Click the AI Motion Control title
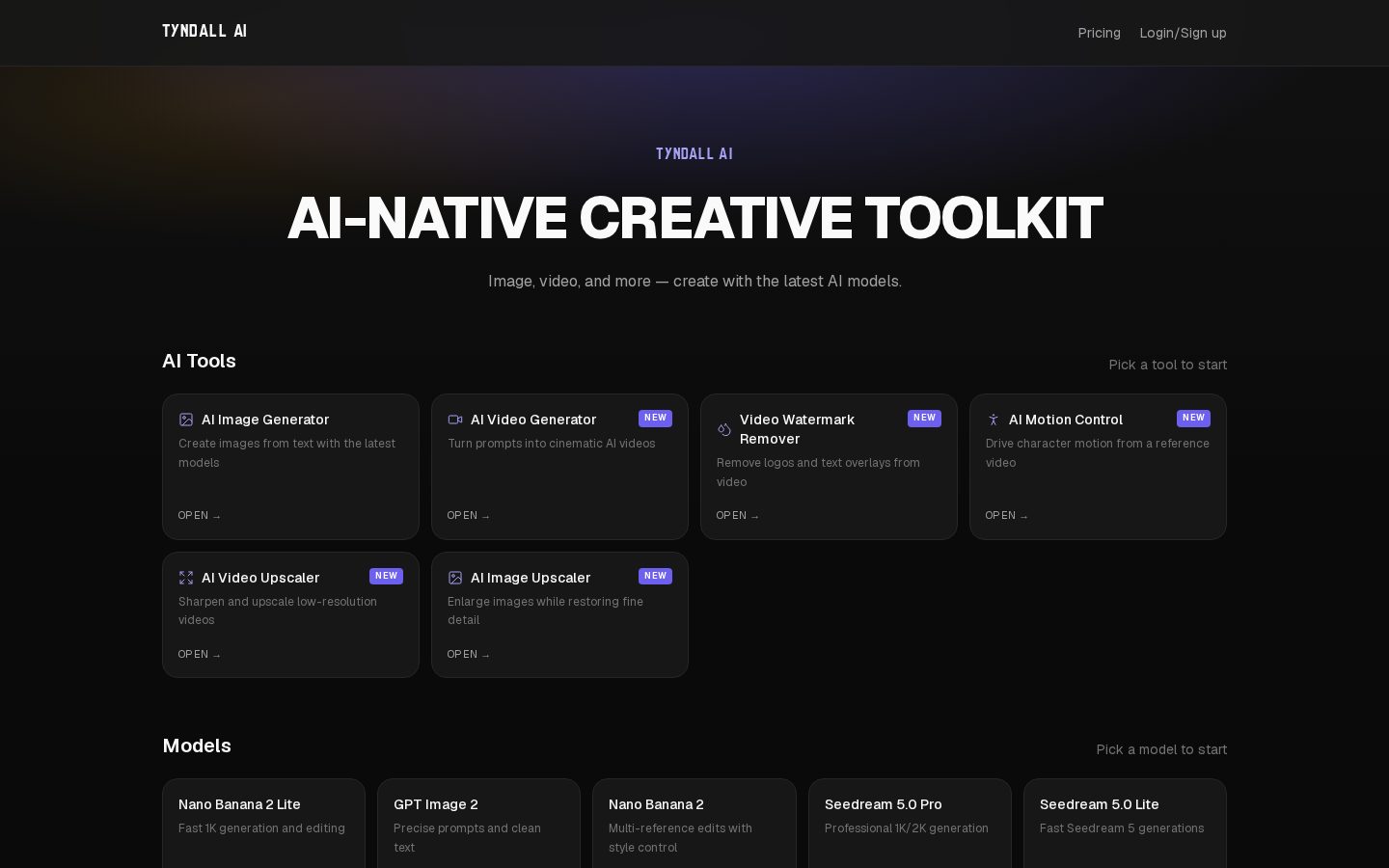This screenshot has height=868, width=1389. (x=1066, y=420)
